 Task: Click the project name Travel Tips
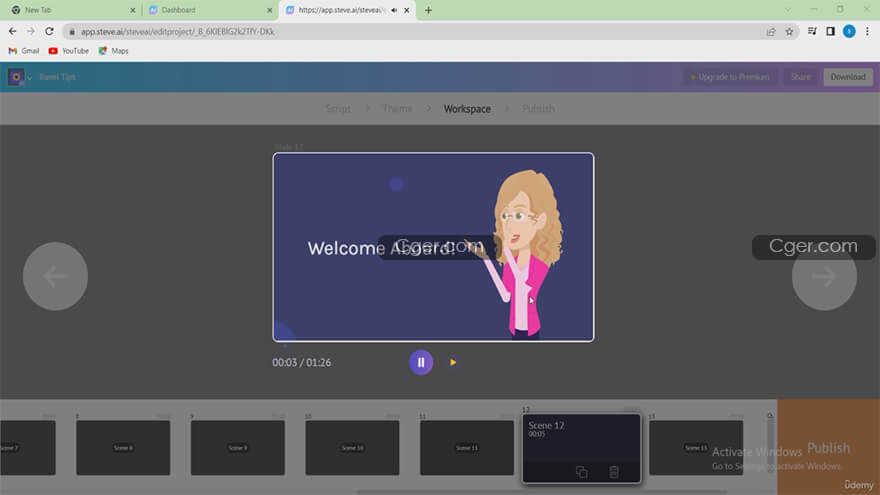tap(57, 77)
